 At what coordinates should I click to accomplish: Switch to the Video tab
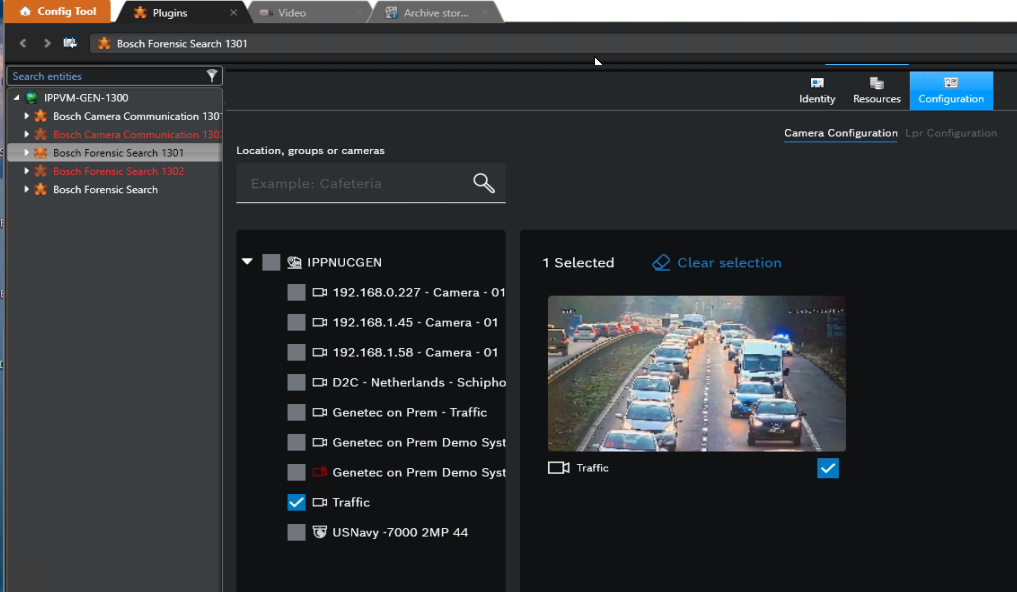click(x=291, y=13)
